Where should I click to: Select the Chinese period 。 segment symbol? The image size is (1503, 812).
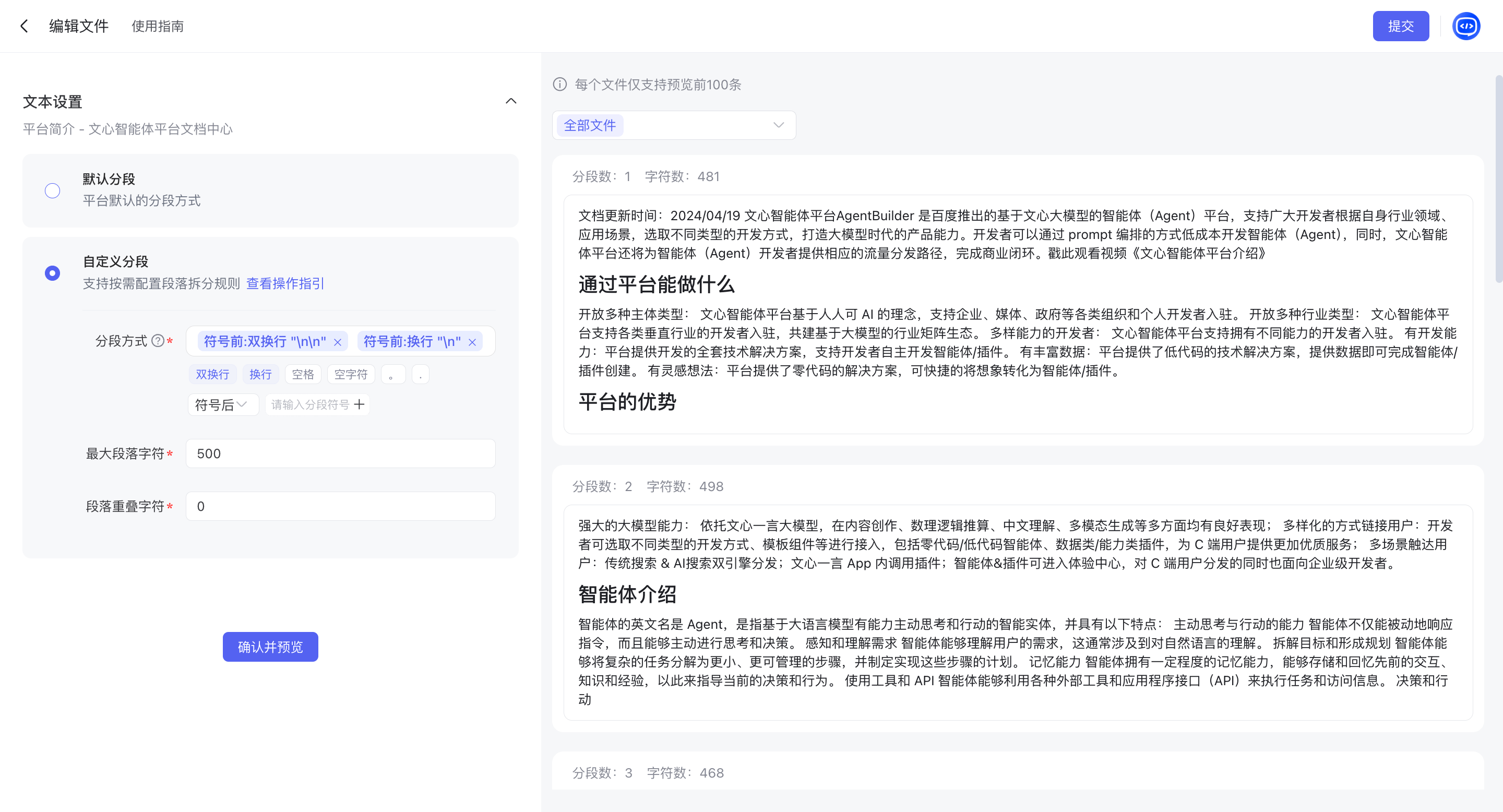[x=392, y=374]
